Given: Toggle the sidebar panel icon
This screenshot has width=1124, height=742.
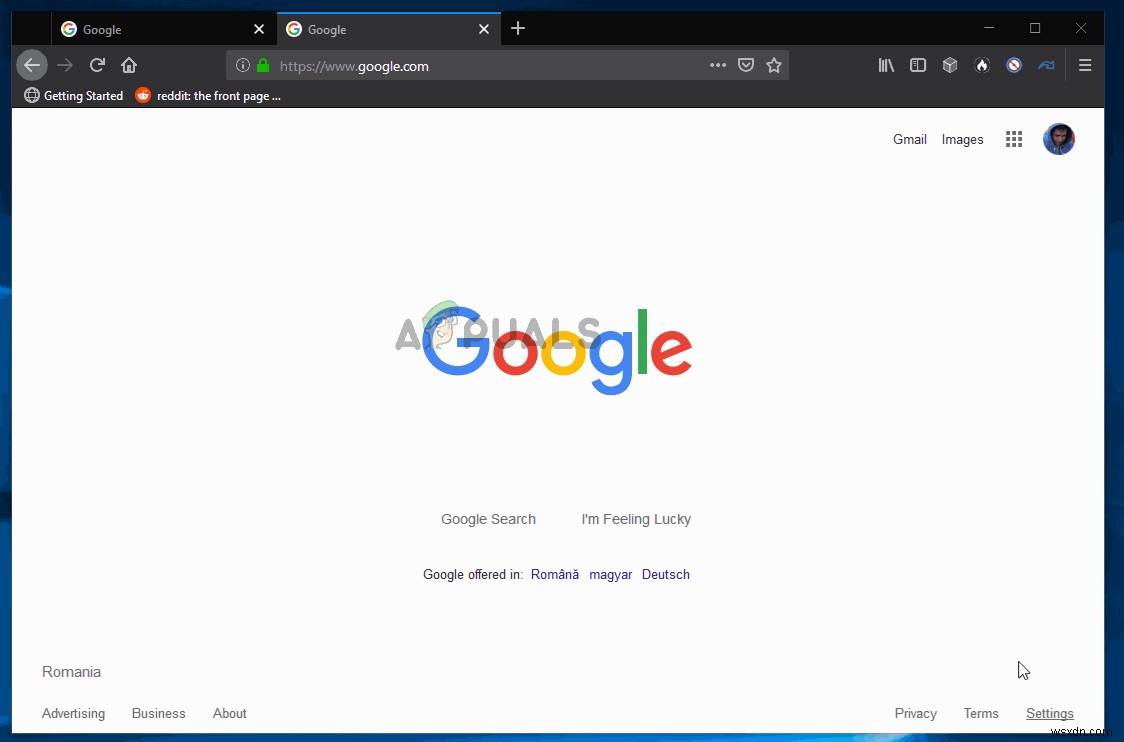Looking at the screenshot, I should pyautogui.click(x=918, y=65).
